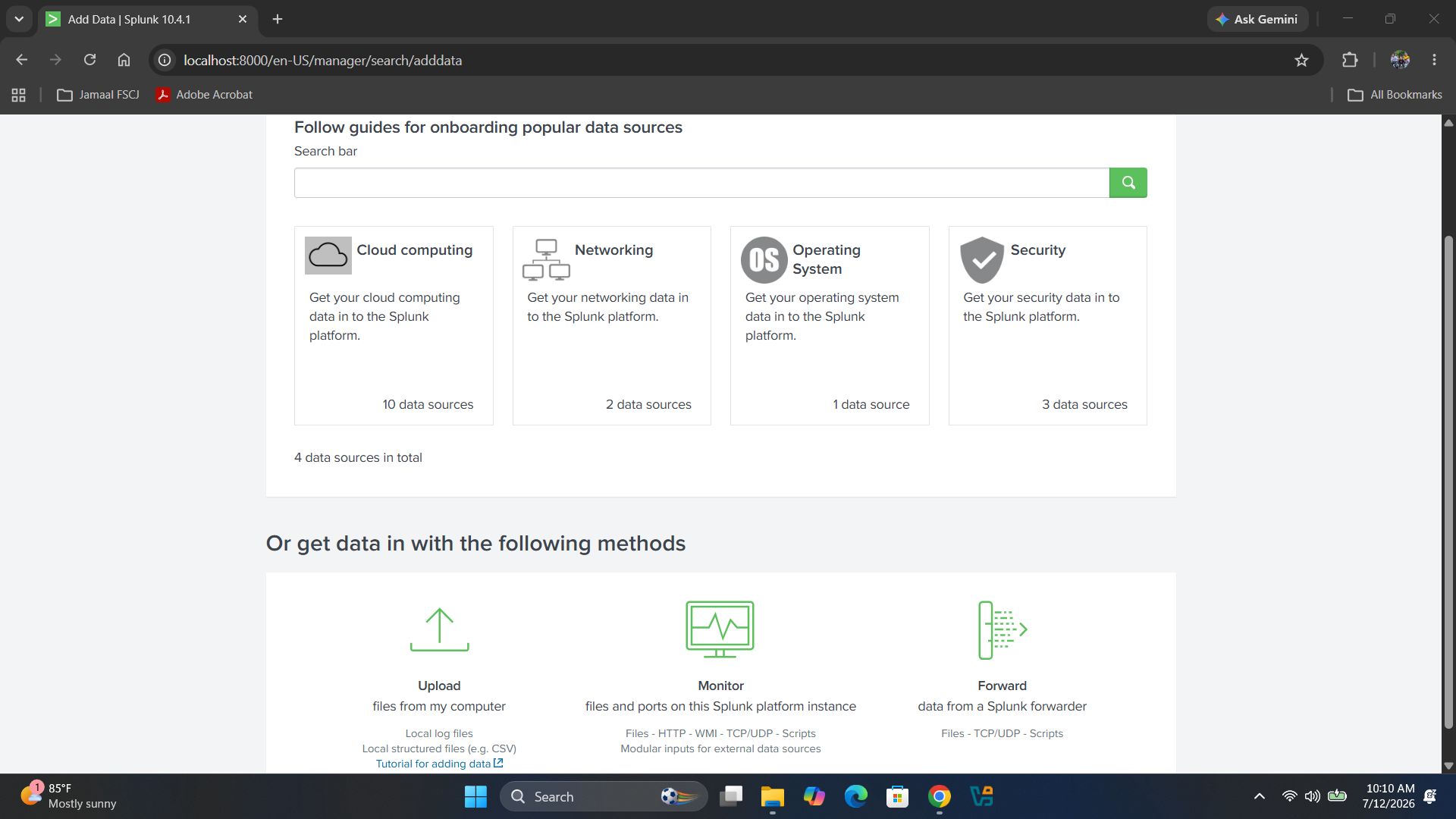Click the Upload arrow icon
1456x819 pixels.
(x=439, y=629)
